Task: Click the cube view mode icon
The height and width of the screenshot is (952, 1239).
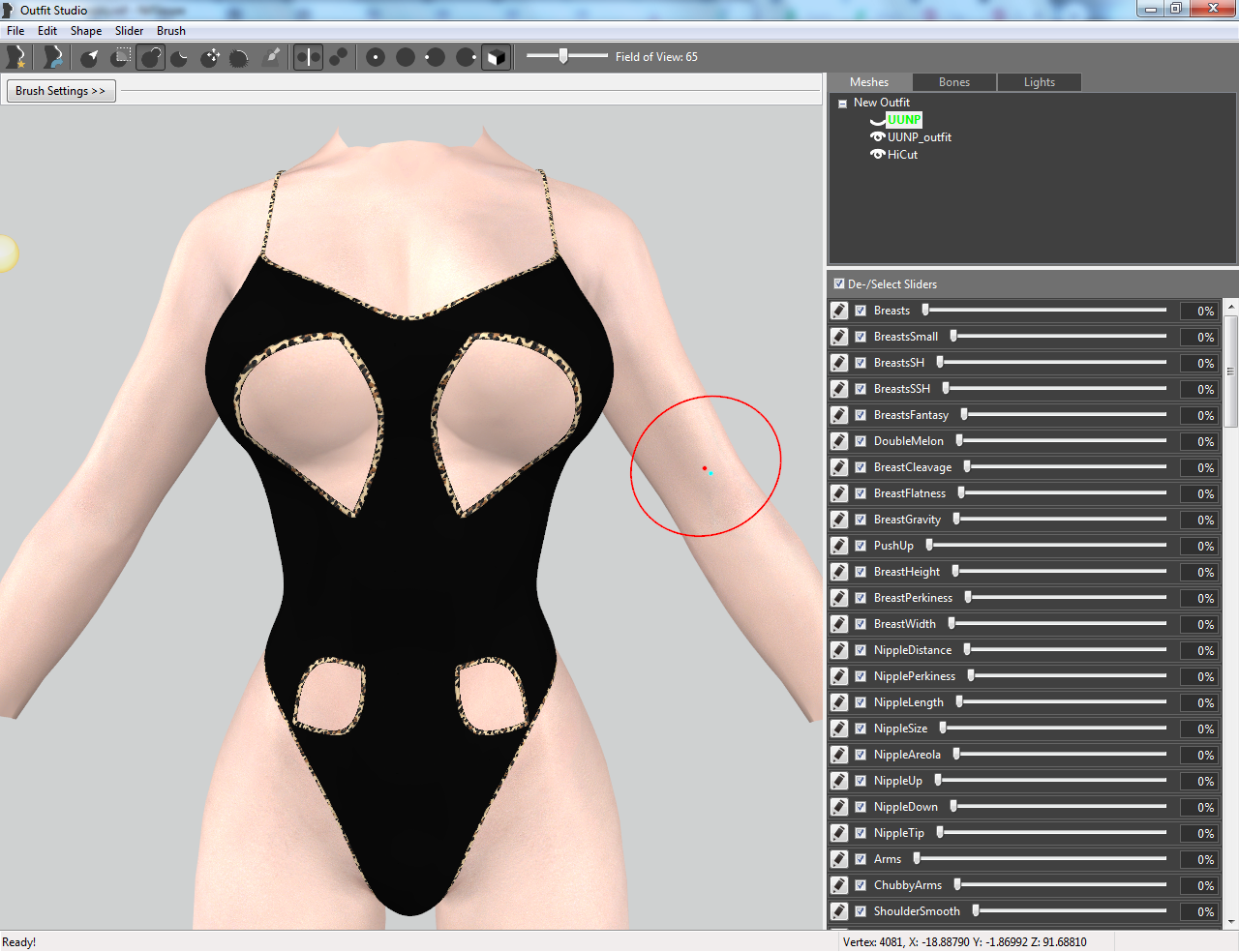Action: [x=497, y=57]
